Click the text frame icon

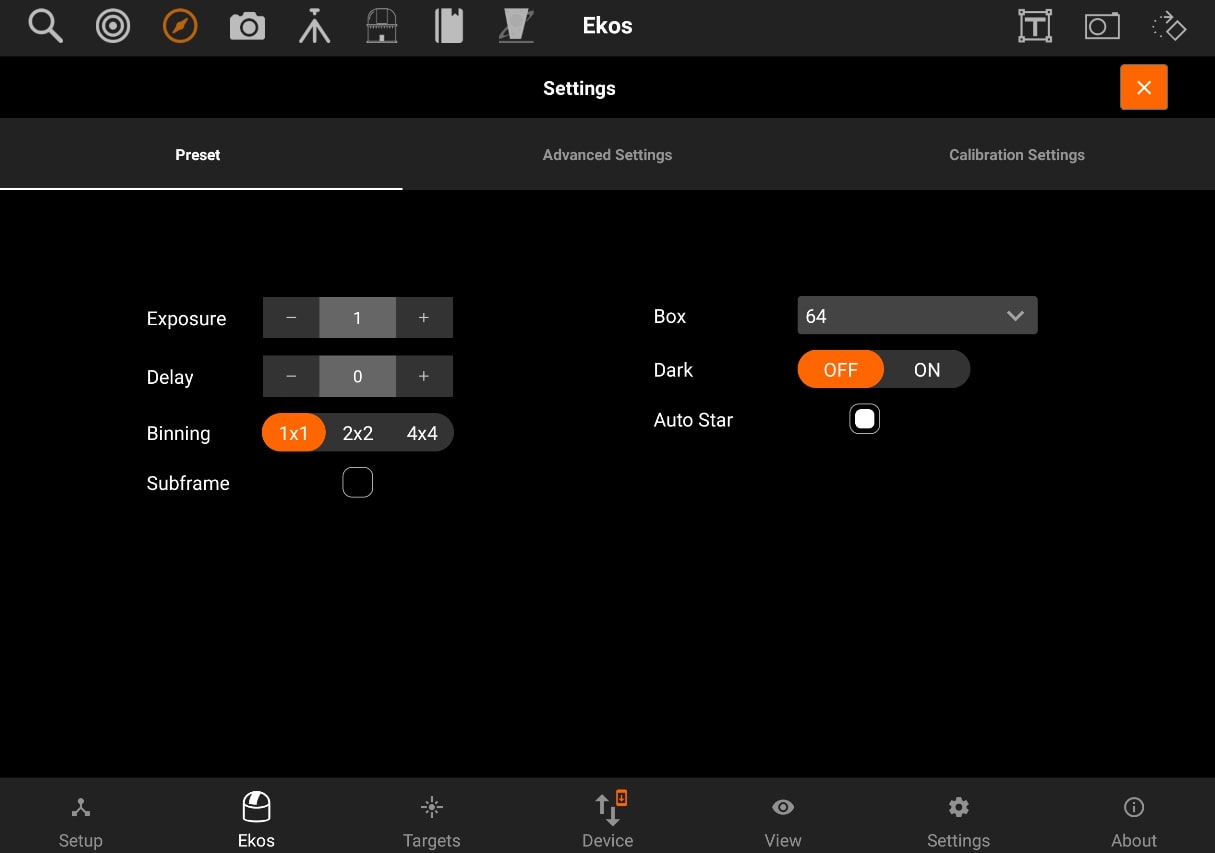point(1035,26)
